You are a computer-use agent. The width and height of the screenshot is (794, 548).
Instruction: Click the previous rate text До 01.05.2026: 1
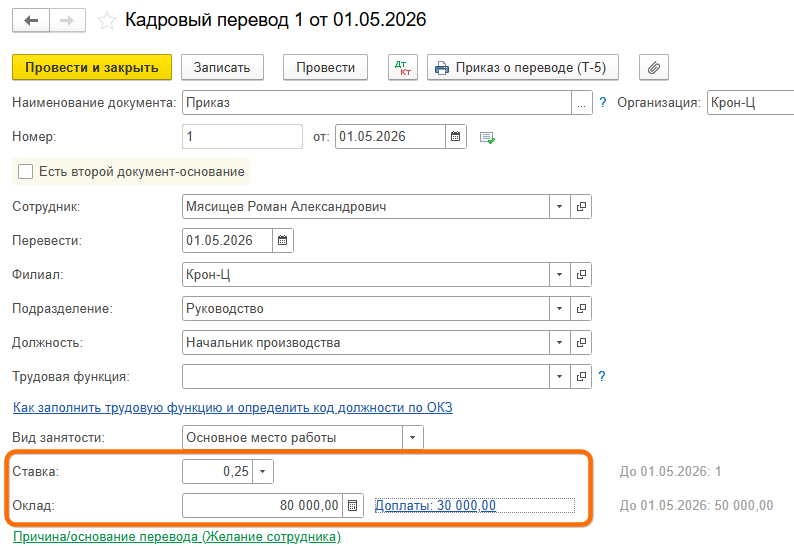coord(670,472)
